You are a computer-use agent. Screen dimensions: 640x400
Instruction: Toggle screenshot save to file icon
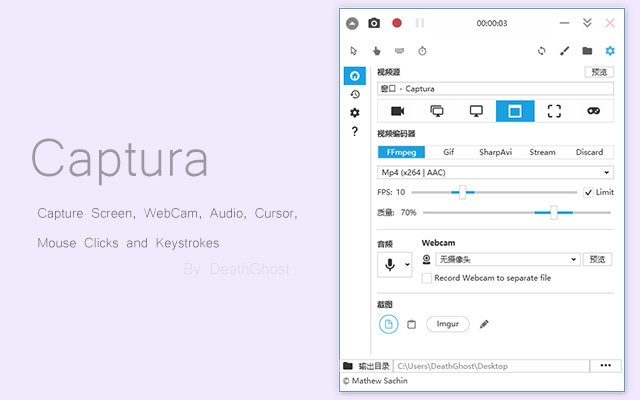click(389, 324)
